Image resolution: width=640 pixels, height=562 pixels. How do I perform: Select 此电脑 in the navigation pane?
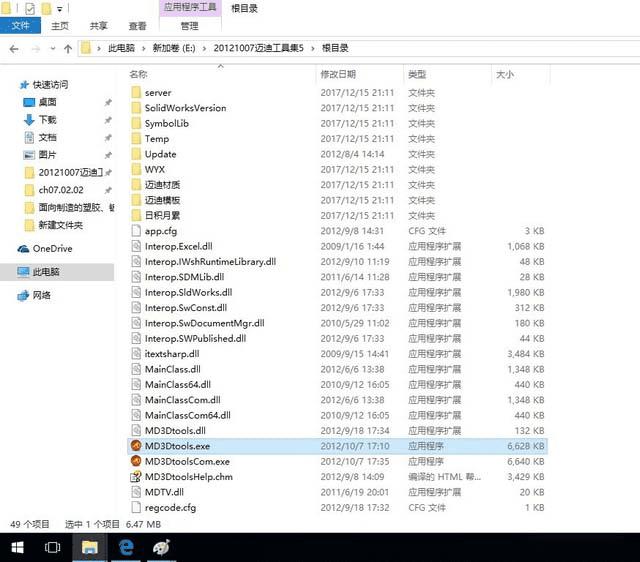tap(46, 272)
